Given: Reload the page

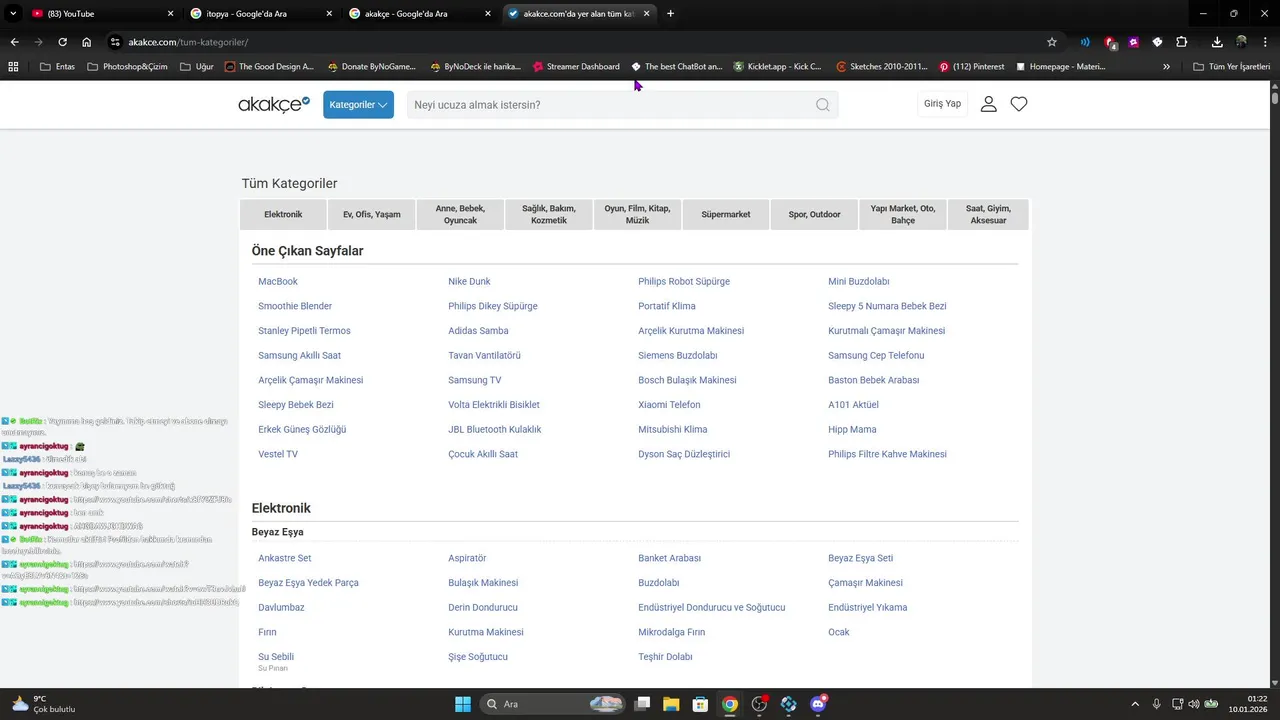Looking at the screenshot, I should 62,42.
